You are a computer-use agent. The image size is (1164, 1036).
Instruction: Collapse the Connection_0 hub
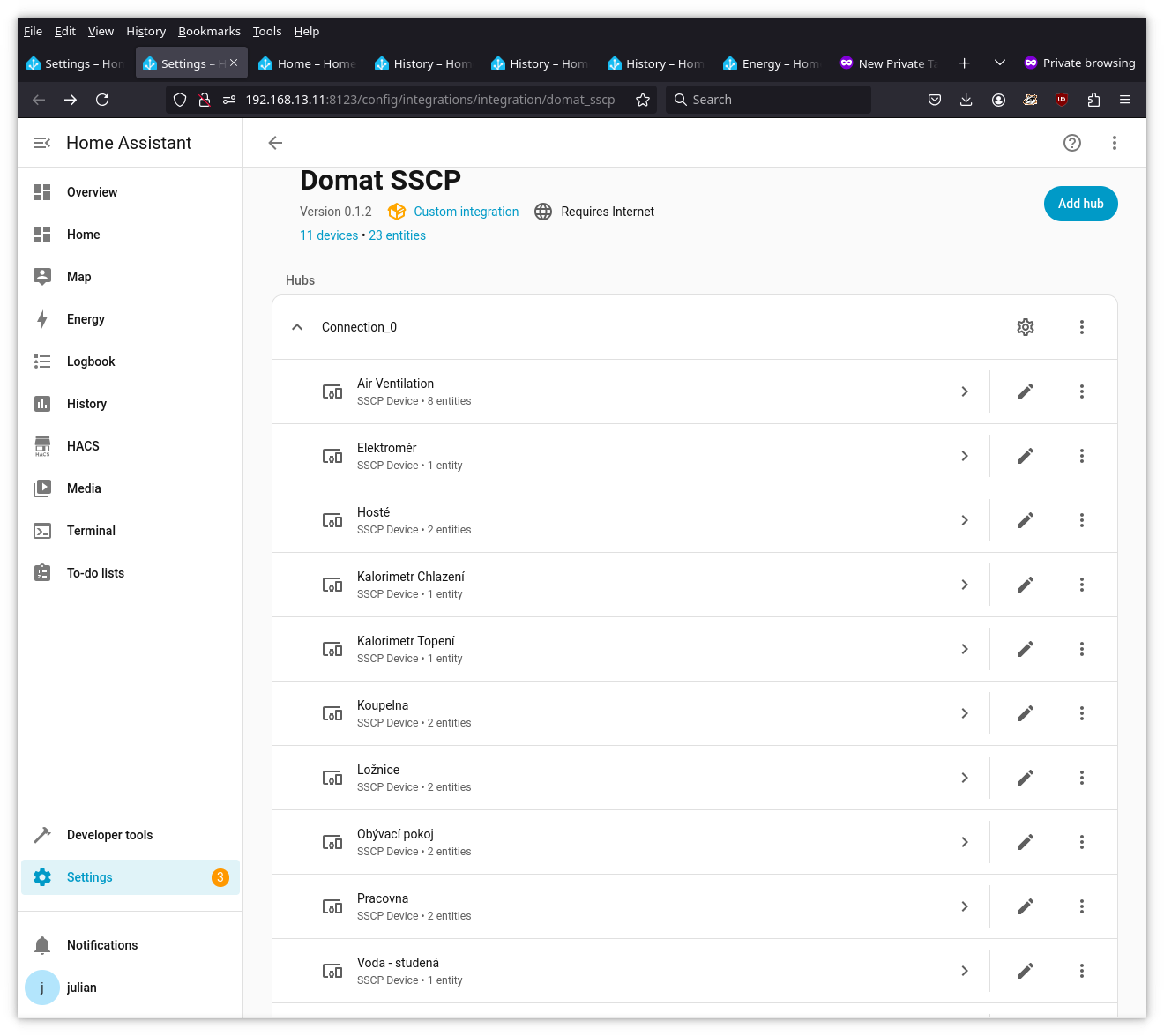pos(297,327)
